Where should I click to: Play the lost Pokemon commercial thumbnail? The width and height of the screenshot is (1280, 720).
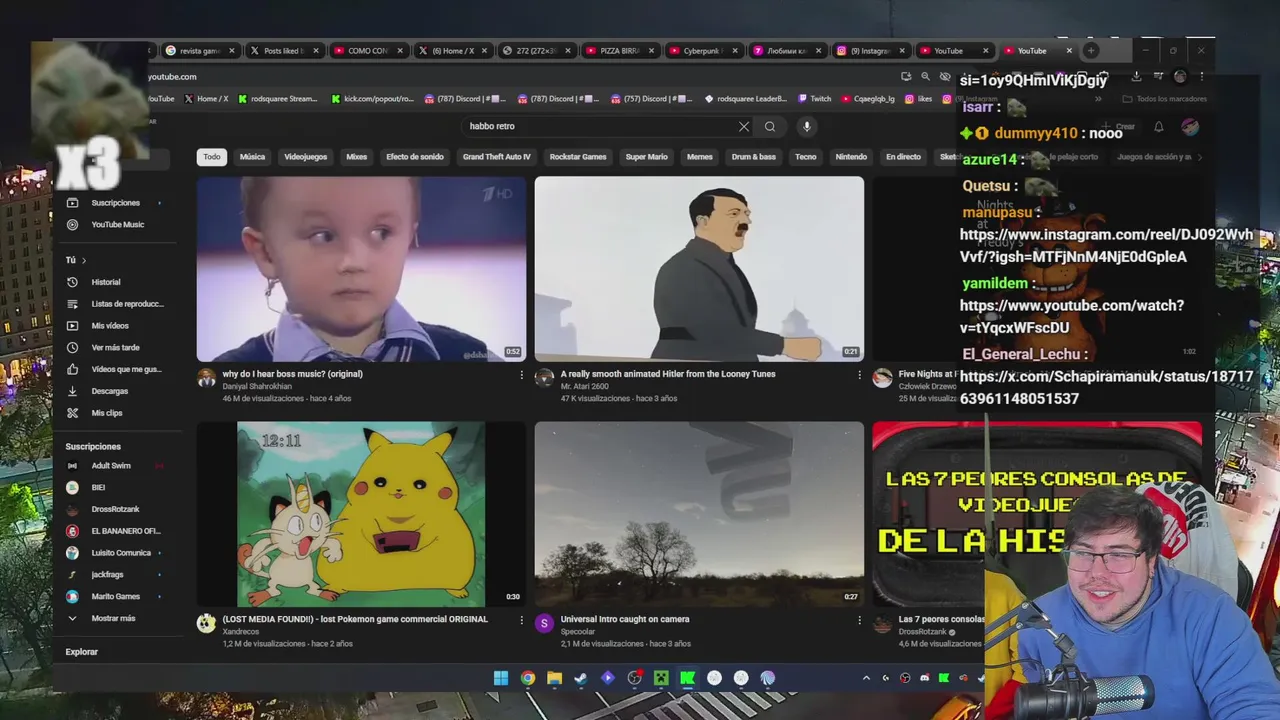pyautogui.click(x=361, y=514)
